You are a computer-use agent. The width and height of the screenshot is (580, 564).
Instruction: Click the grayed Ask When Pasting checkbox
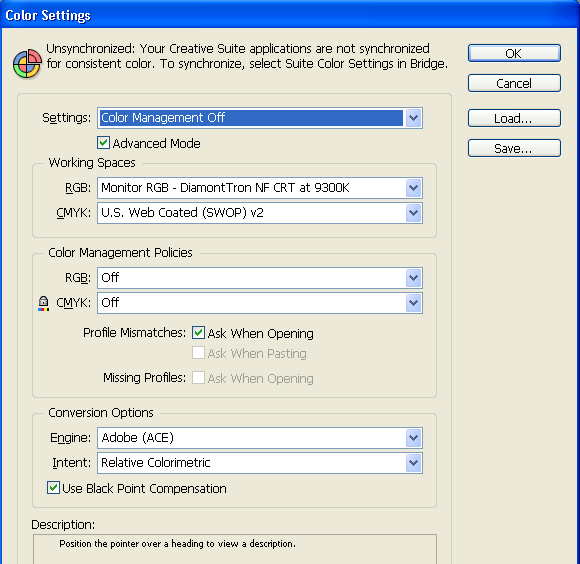(198, 353)
